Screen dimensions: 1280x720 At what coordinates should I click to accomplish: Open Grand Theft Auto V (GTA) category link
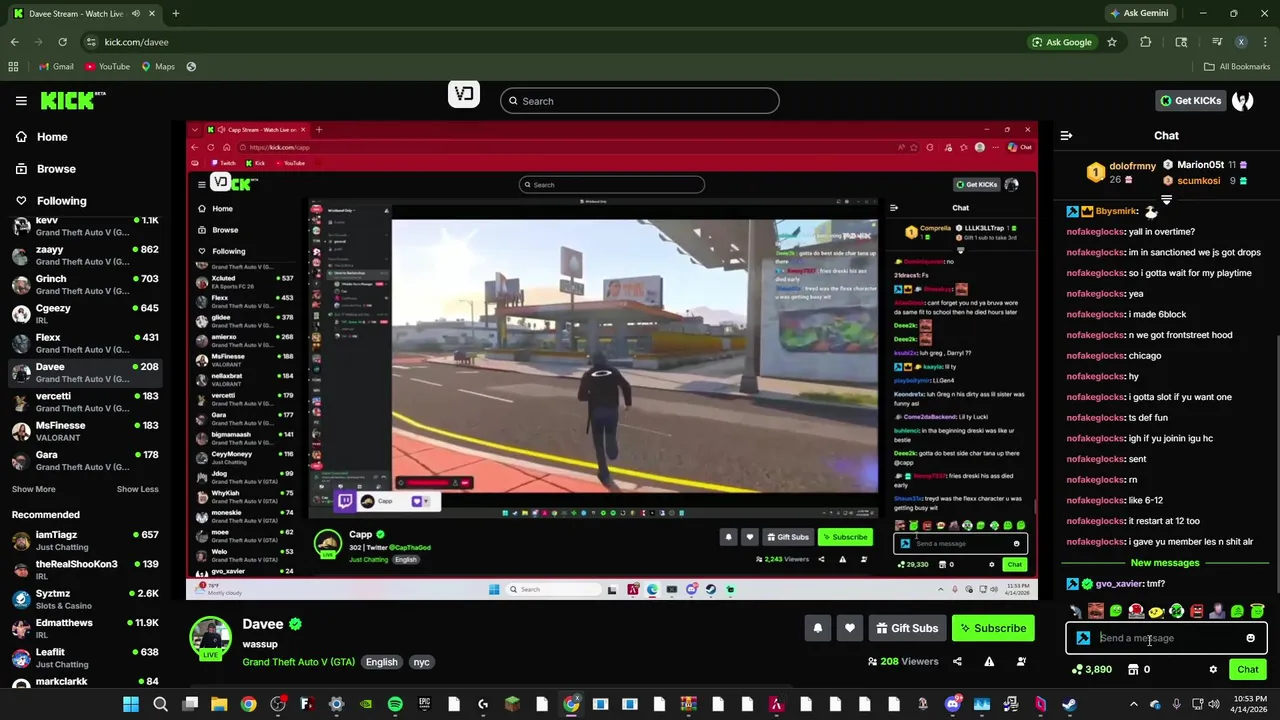coord(298,662)
